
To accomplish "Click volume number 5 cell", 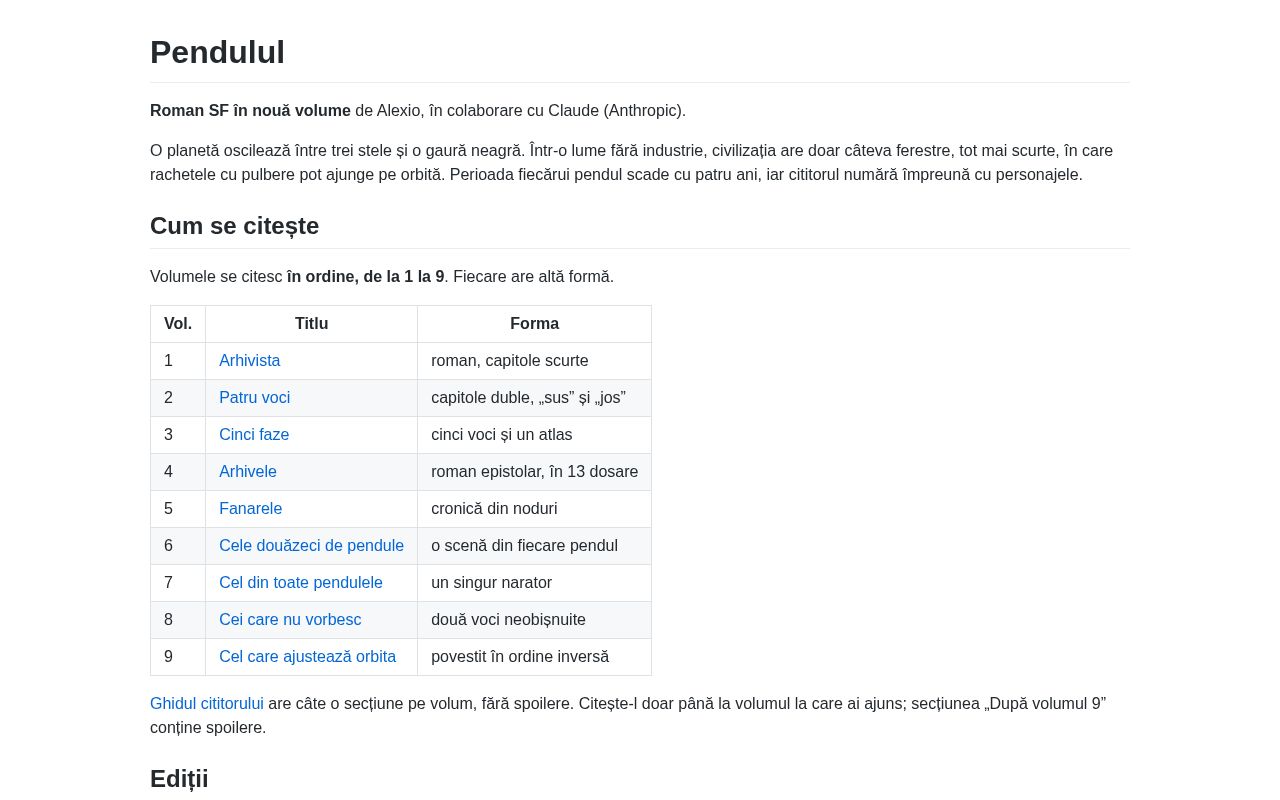I will coord(178,509).
